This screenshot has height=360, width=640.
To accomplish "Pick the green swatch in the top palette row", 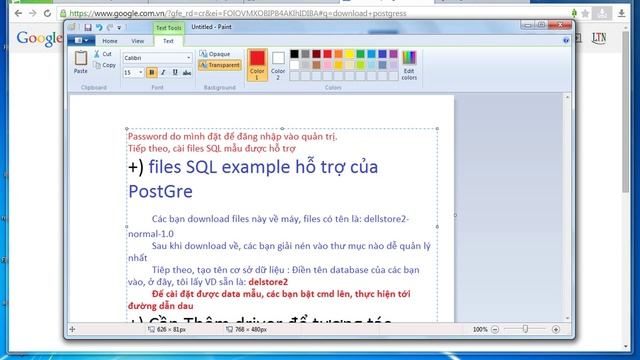I will tap(360, 54).
